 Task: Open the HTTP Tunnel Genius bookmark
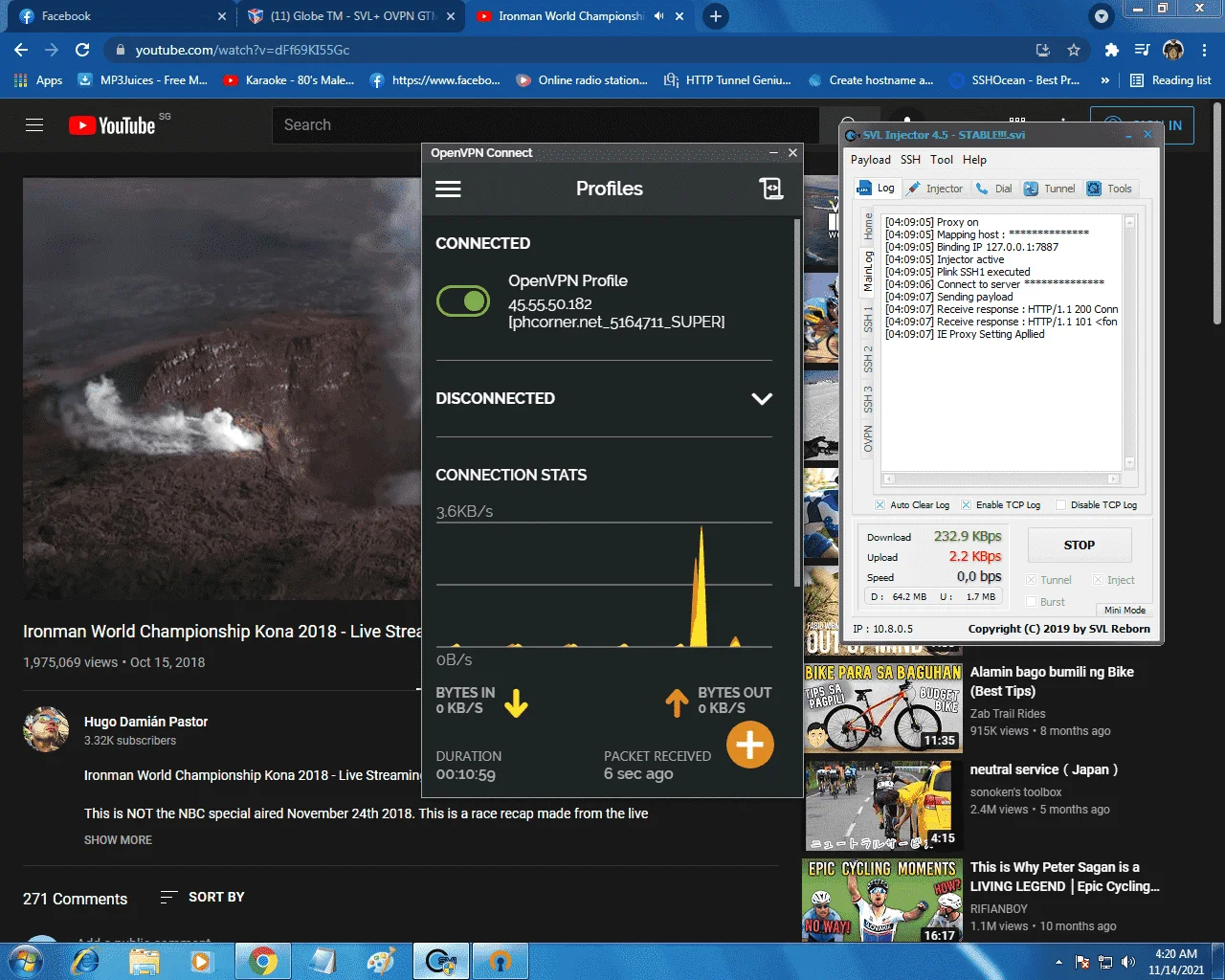pos(728,80)
